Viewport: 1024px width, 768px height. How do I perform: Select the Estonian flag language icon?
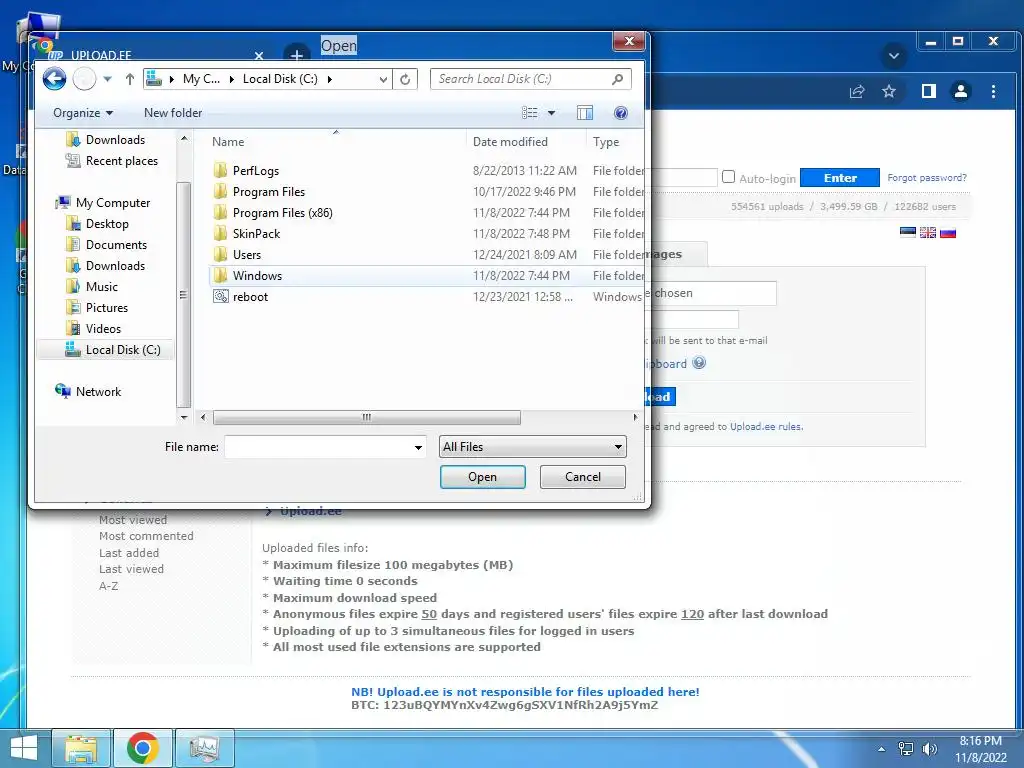click(x=908, y=232)
